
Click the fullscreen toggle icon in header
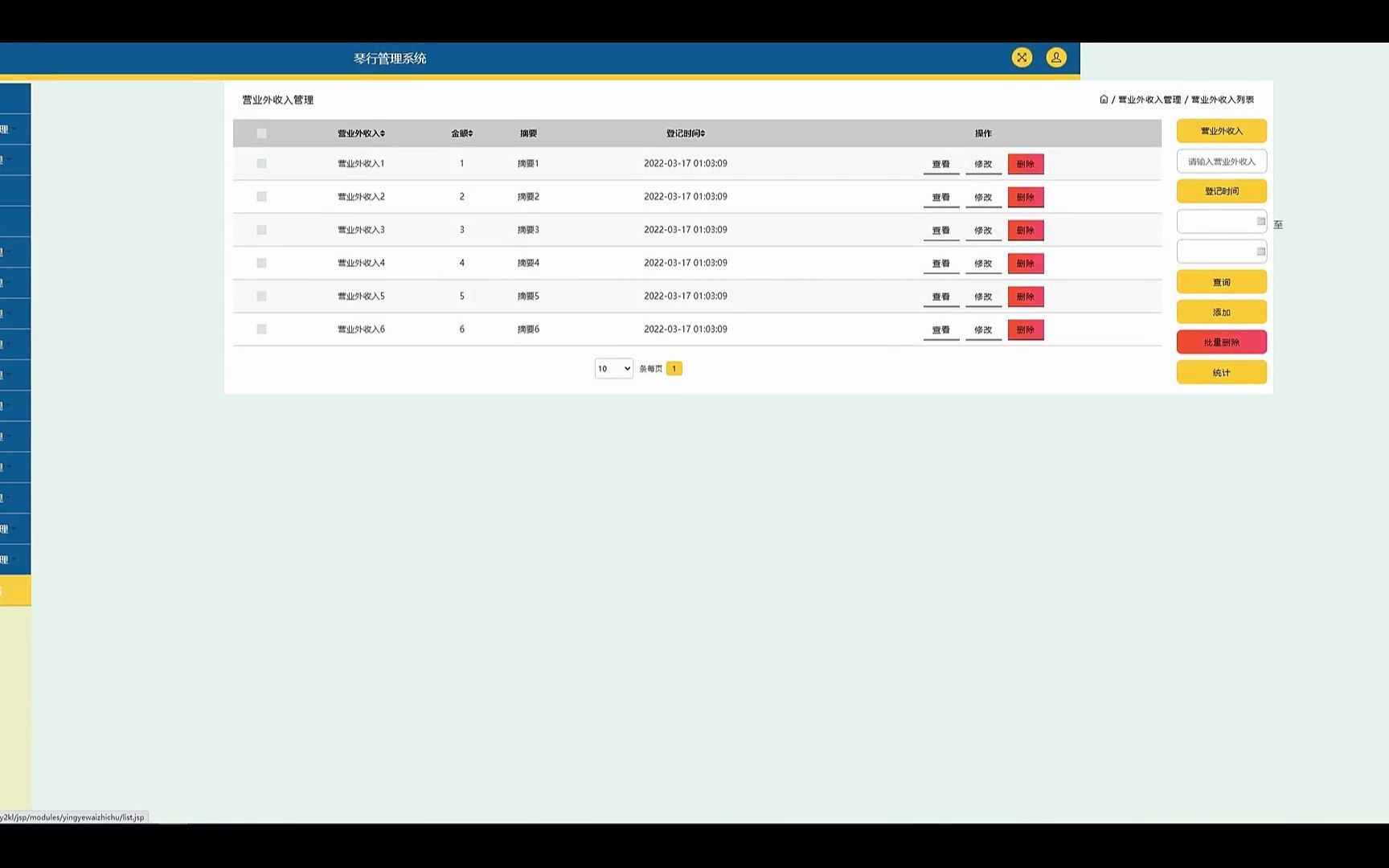(x=1022, y=57)
